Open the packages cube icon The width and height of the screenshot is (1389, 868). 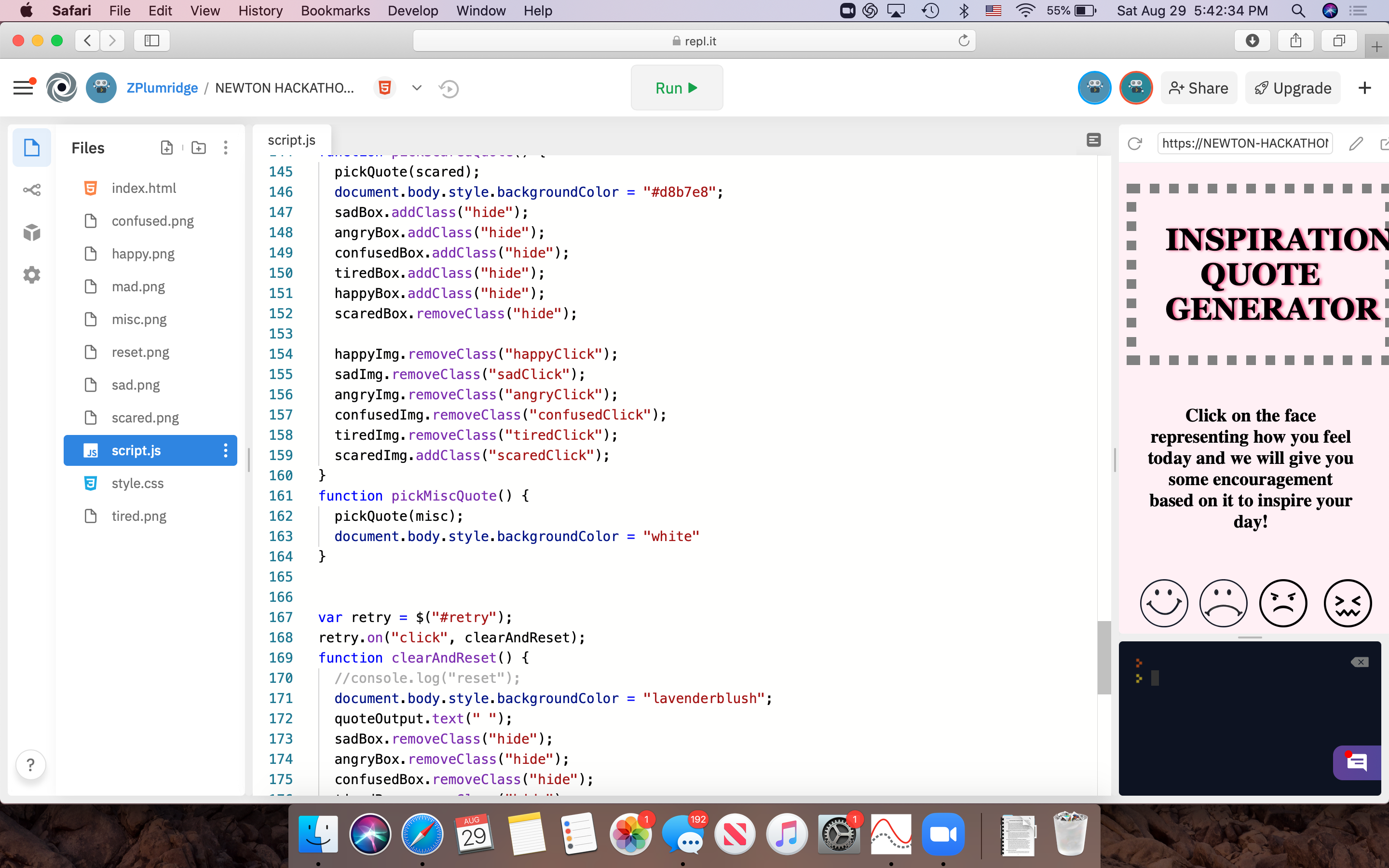tap(31, 232)
